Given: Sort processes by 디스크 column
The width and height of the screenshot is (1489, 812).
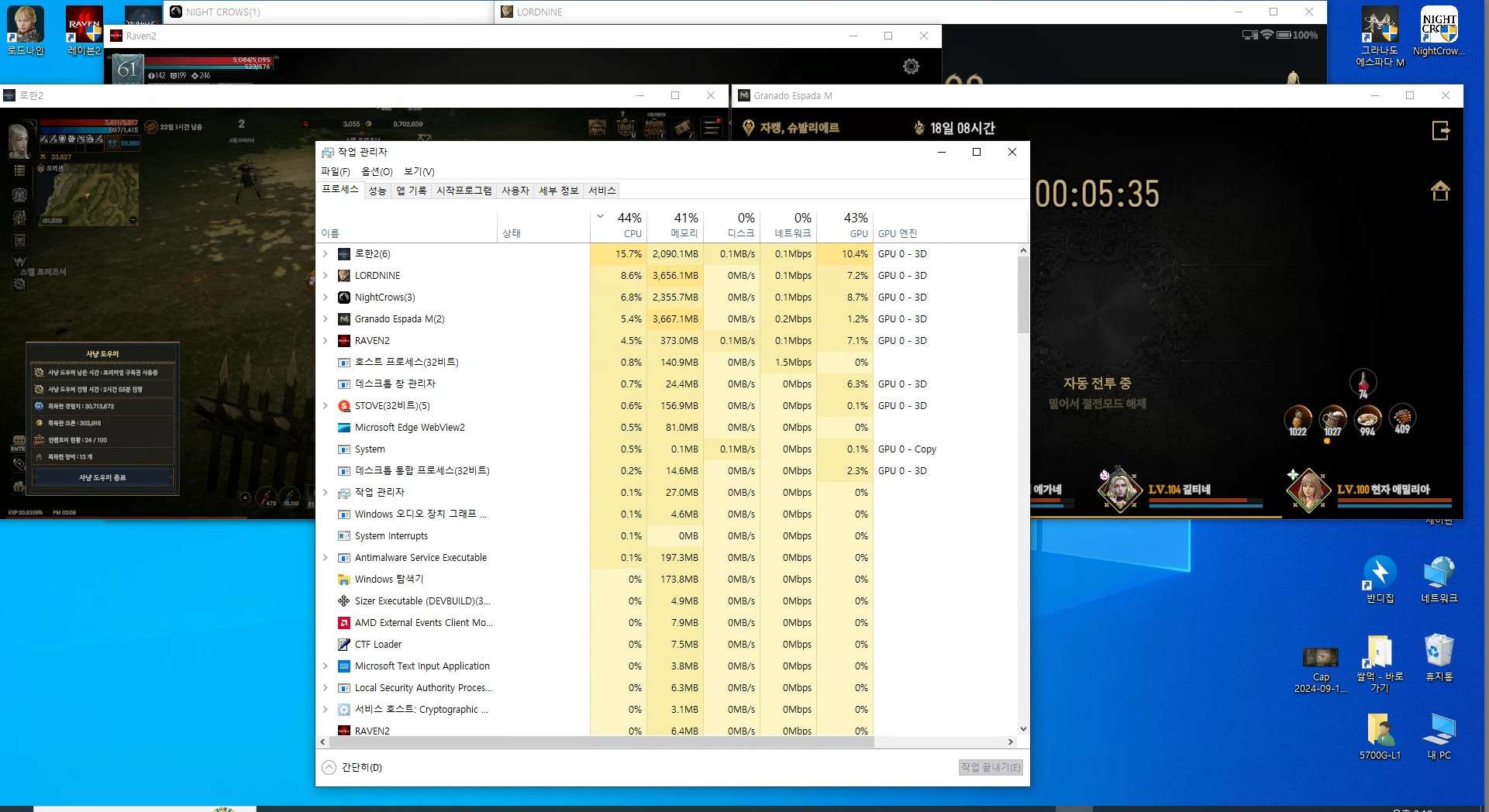Looking at the screenshot, I should click(x=732, y=225).
